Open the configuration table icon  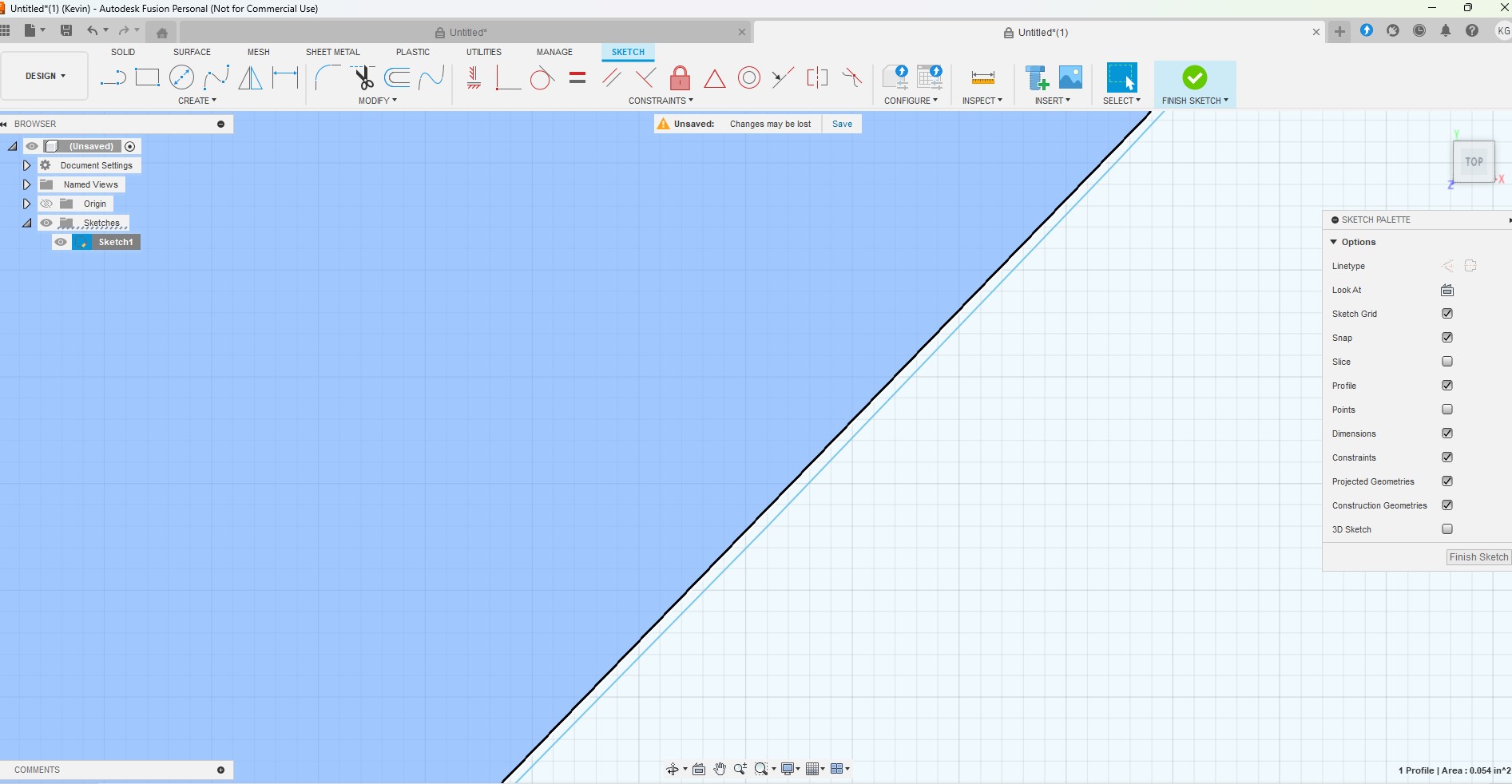coord(930,77)
